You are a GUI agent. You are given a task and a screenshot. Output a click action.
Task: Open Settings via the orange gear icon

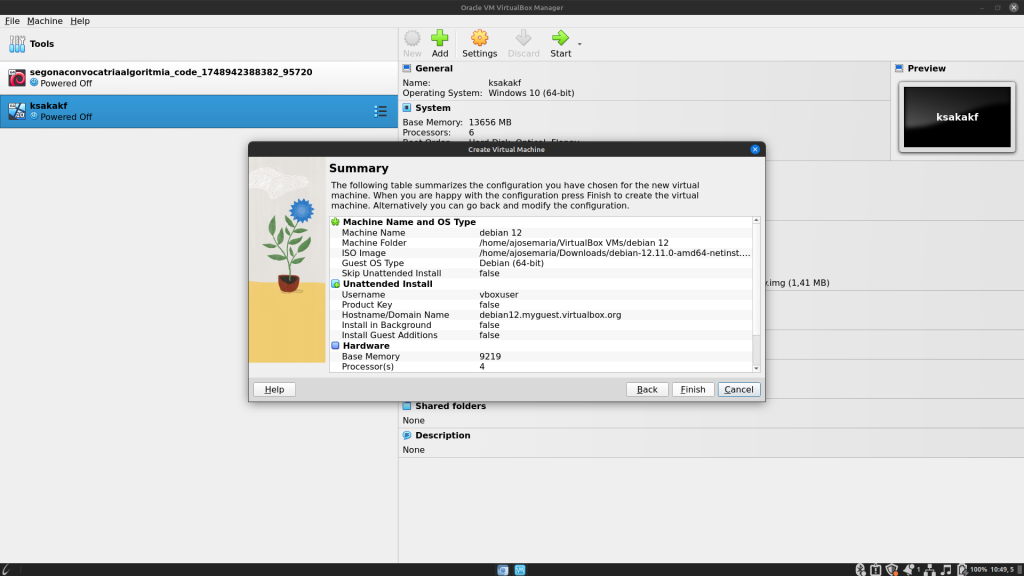pos(479,38)
